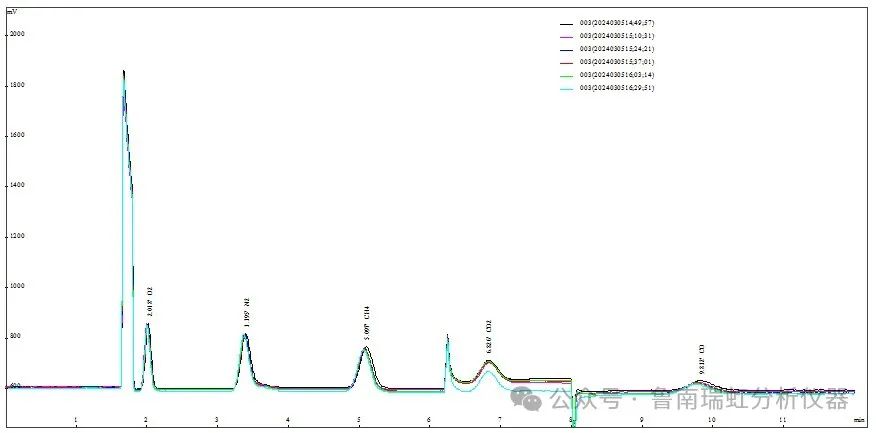The height and width of the screenshot is (433, 876).
Task: Click the black legend line for run 14;49;57
Action: [566, 22]
